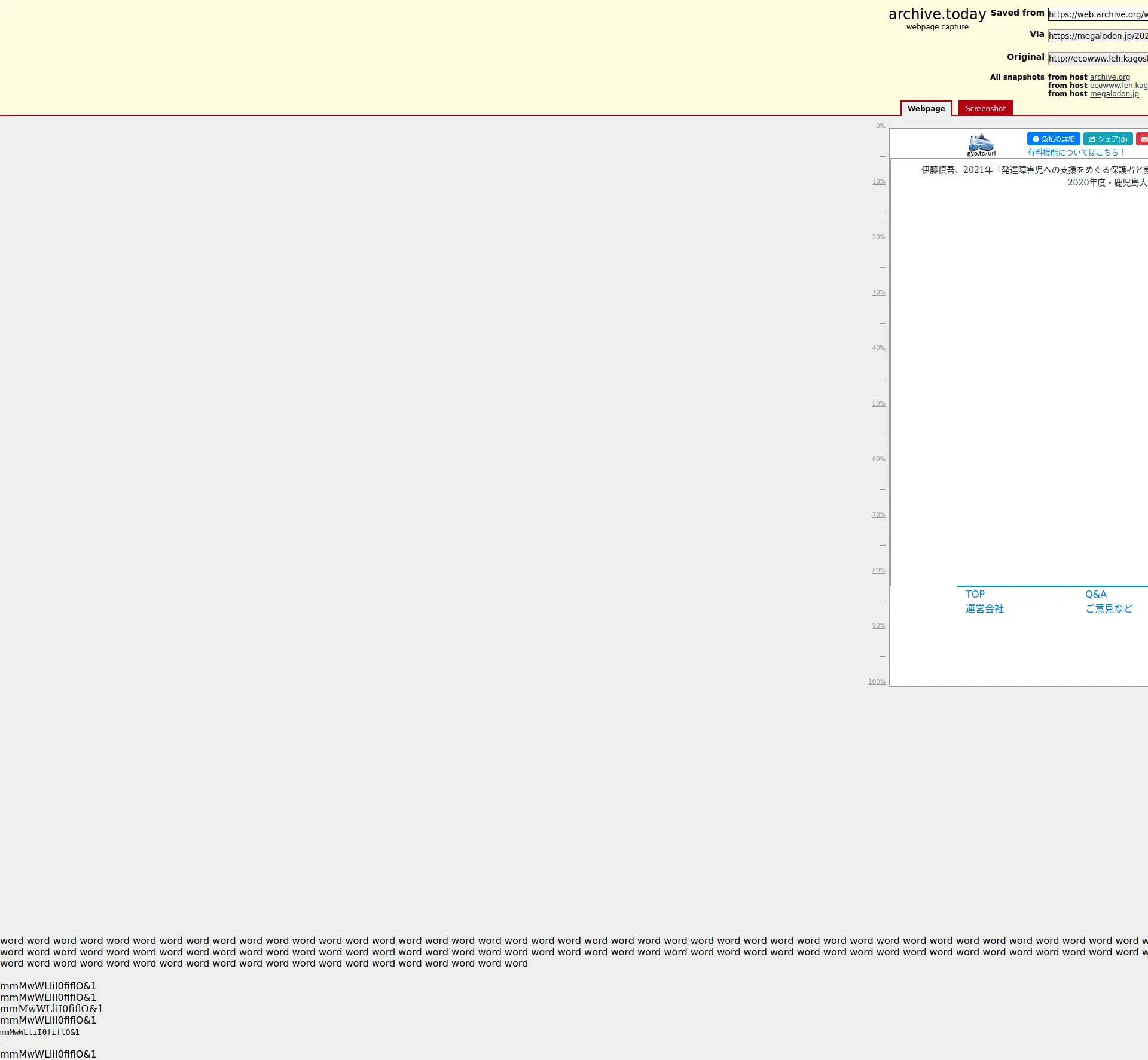Click the blue 魚拓の詳細 info button

click(x=1053, y=139)
